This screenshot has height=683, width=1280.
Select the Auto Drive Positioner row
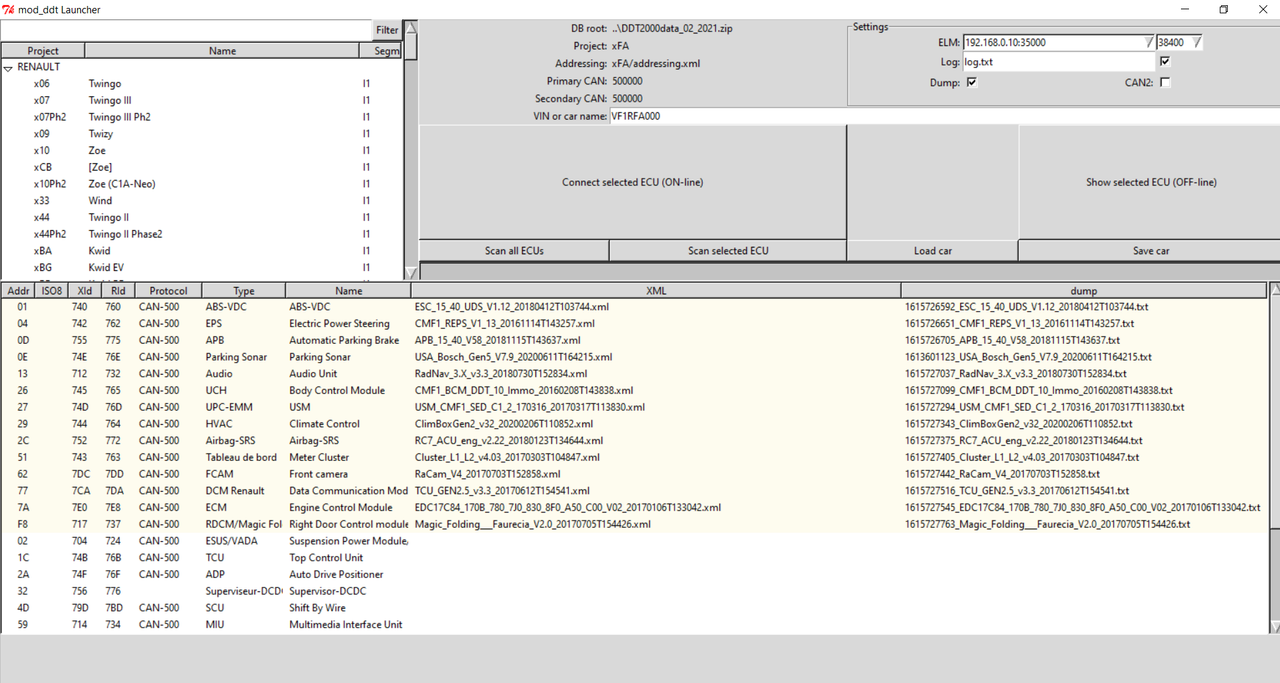point(634,575)
